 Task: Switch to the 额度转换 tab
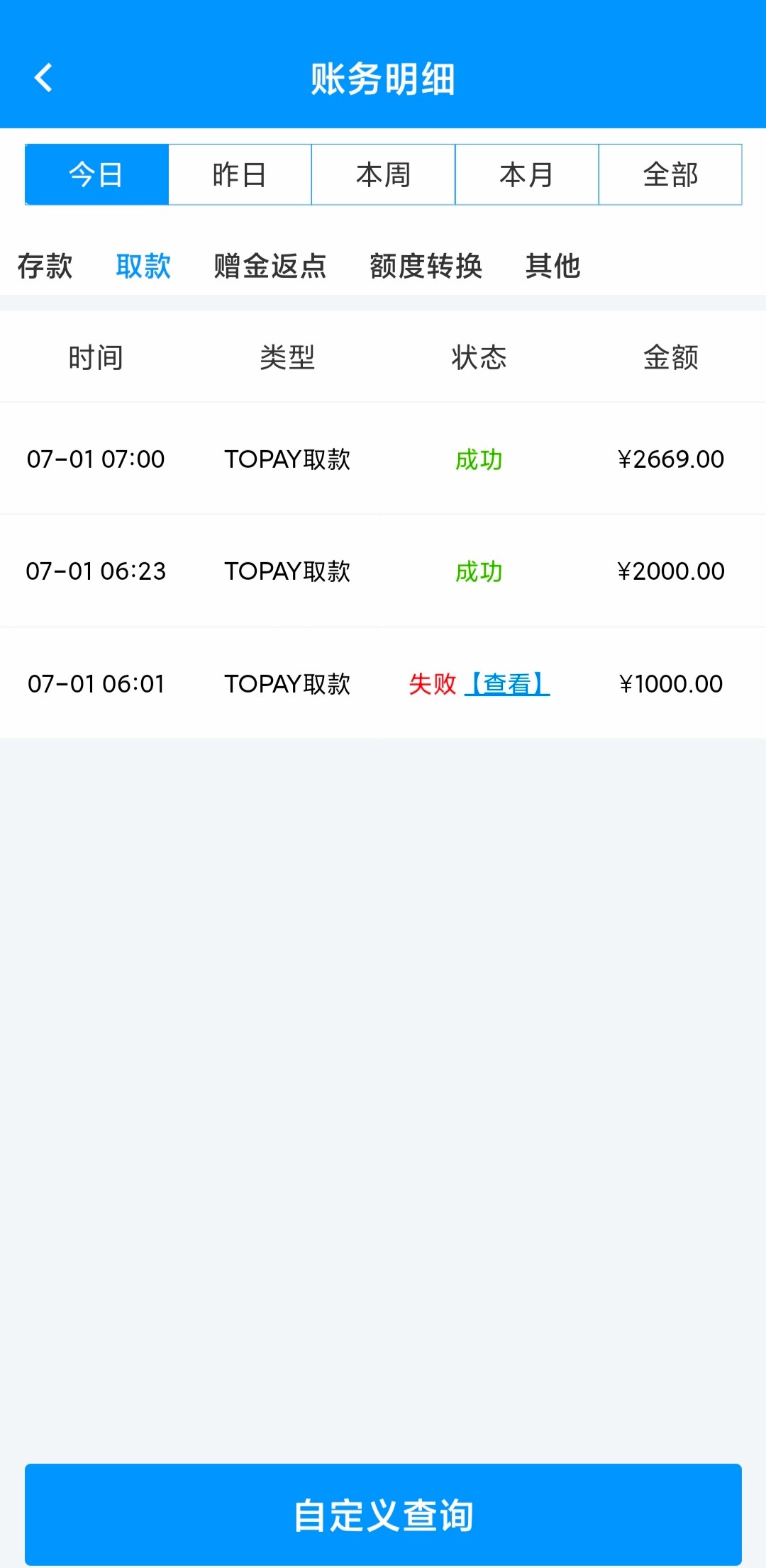coord(426,267)
